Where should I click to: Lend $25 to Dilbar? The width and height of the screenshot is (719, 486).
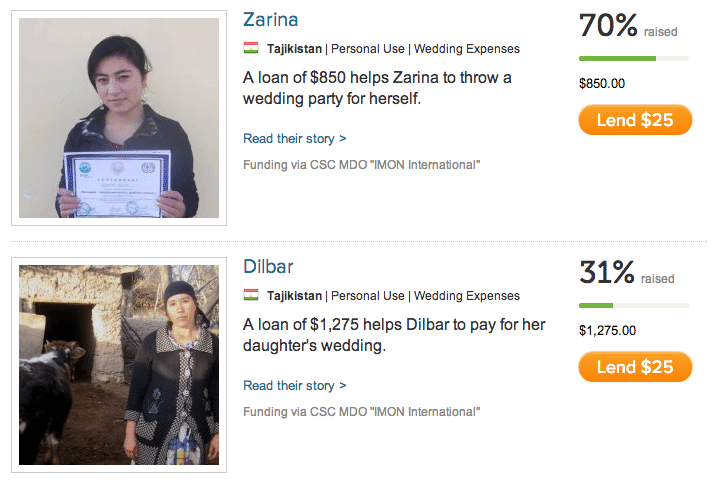635,367
